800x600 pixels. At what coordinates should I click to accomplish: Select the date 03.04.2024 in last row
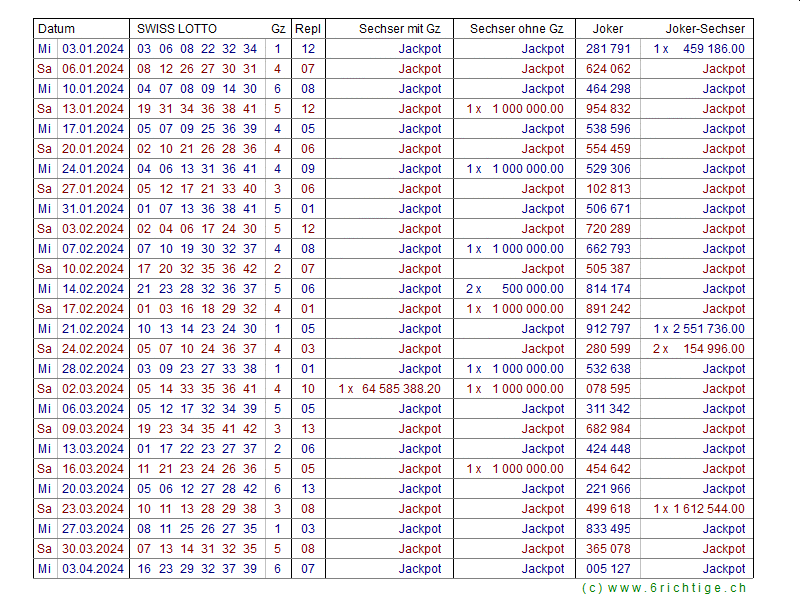[93, 569]
